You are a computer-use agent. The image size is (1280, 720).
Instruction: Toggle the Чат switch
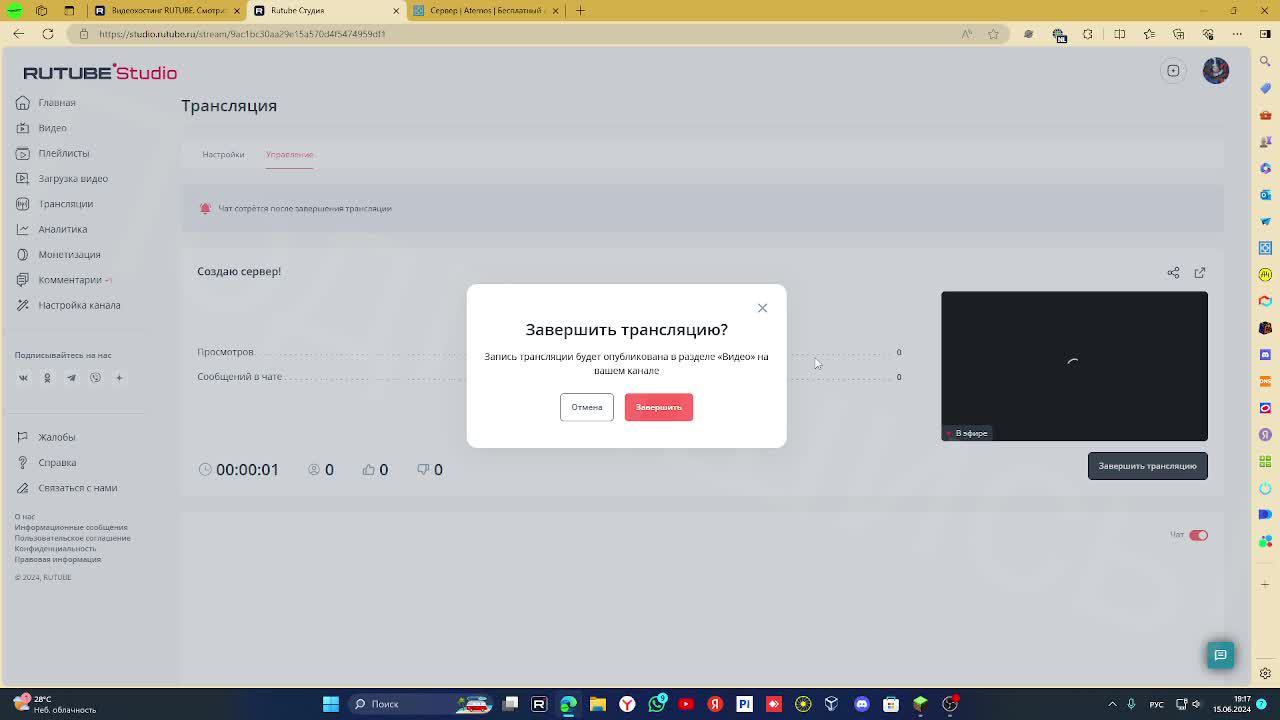pos(1198,535)
